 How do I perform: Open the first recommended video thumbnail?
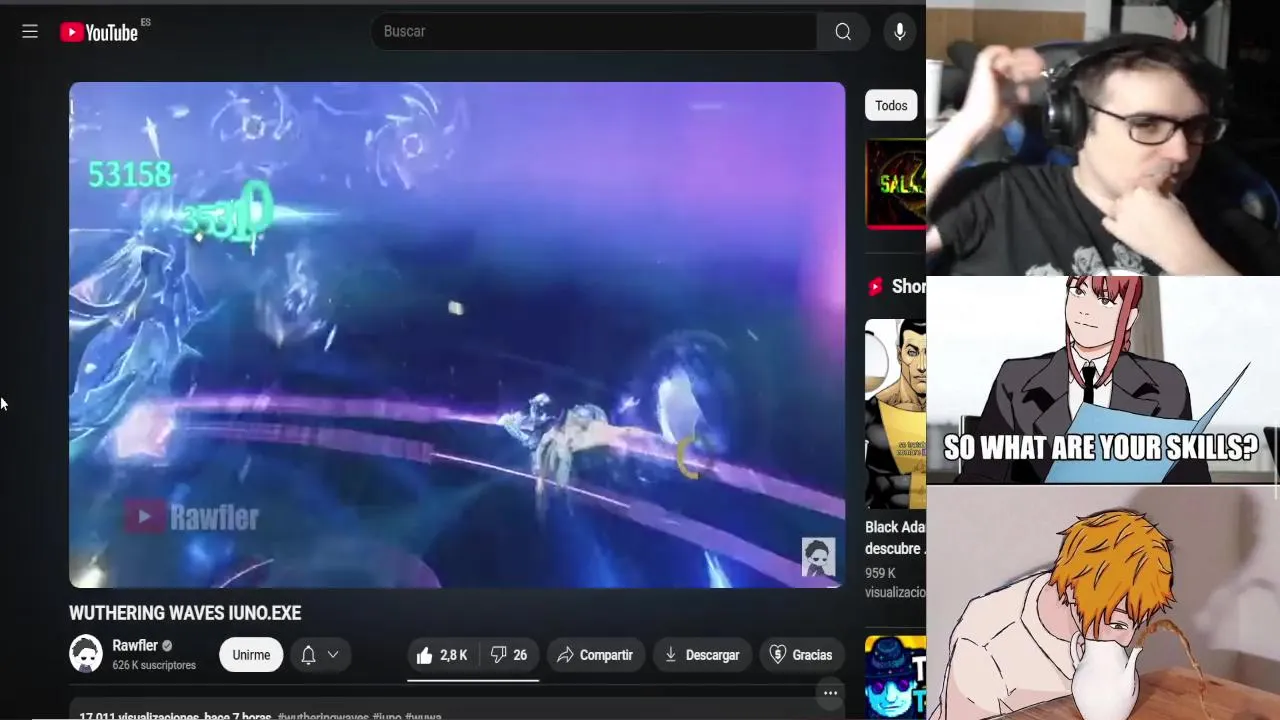click(896, 183)
